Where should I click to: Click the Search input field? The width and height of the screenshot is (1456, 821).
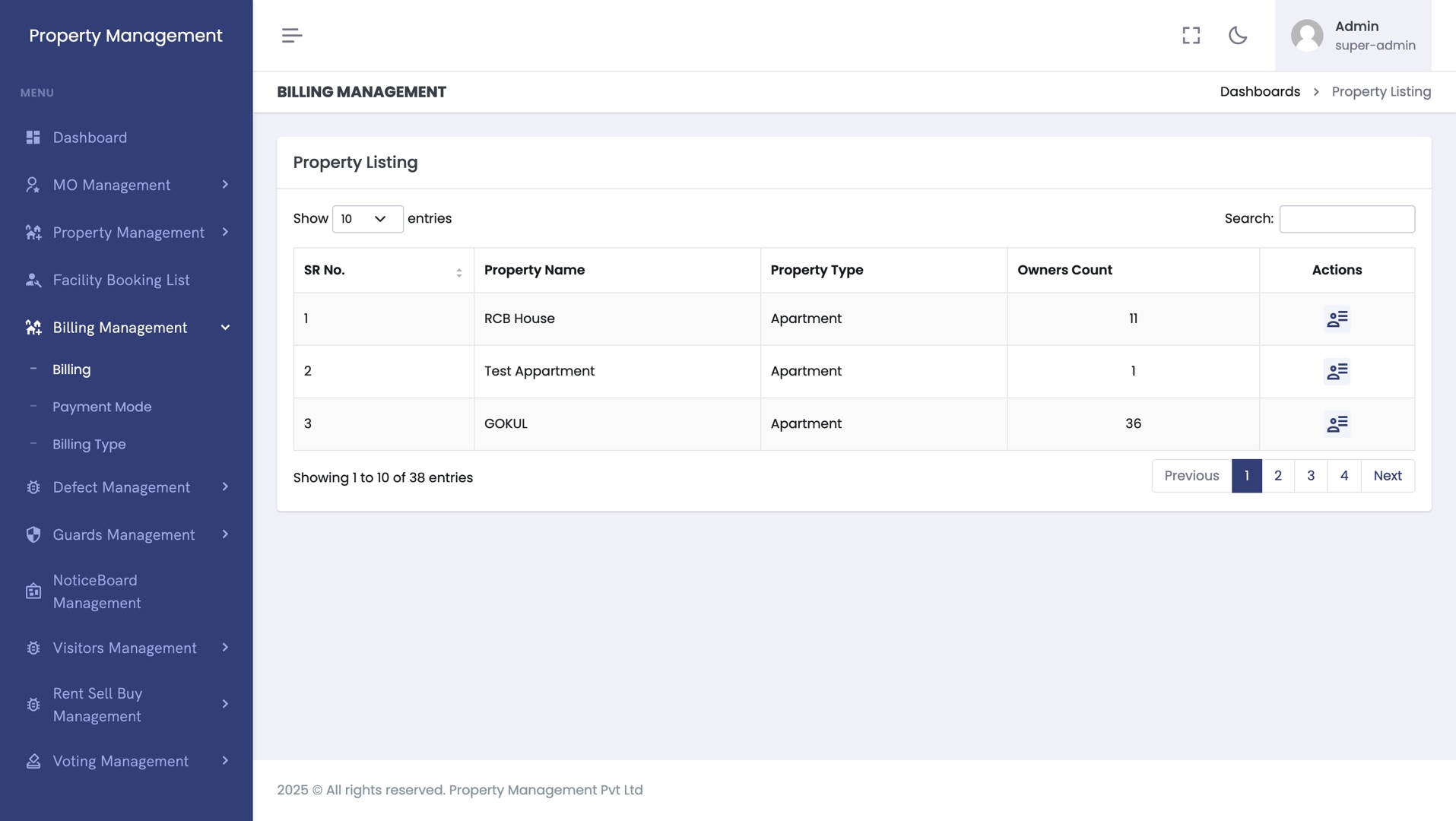pos(1347,219)
